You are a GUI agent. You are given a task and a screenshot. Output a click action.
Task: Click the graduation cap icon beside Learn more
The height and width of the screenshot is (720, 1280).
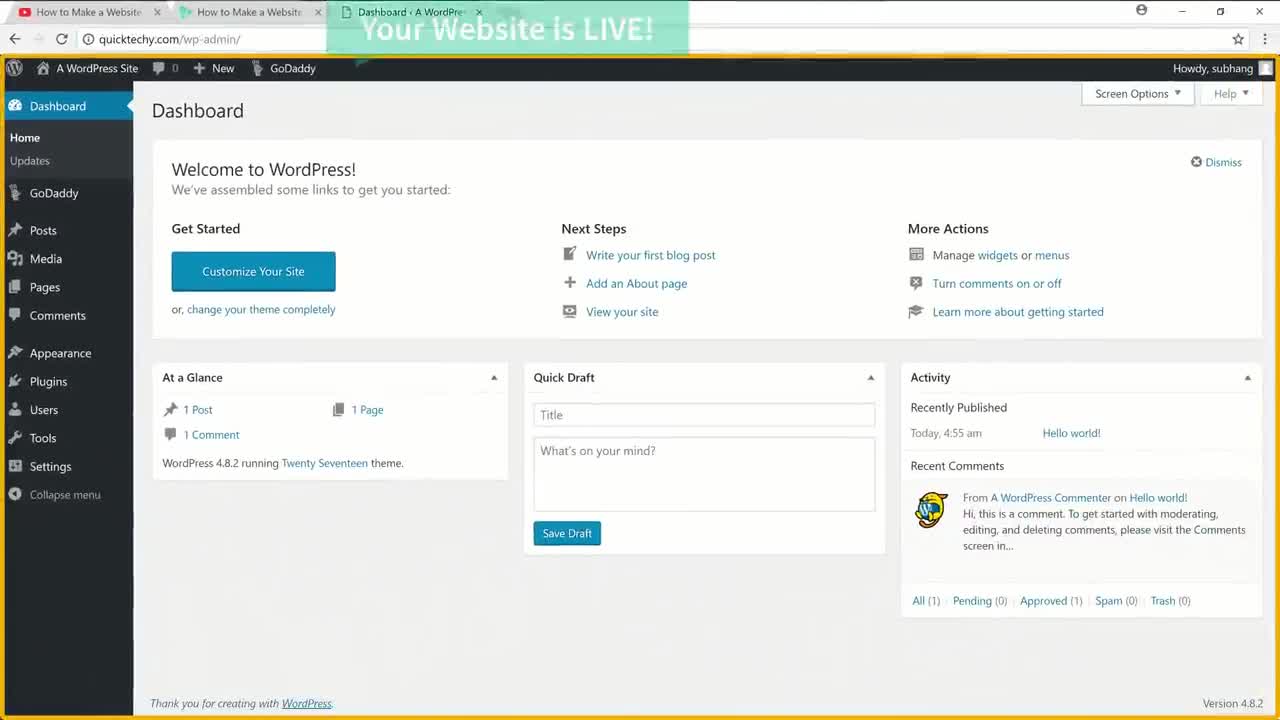916,311
